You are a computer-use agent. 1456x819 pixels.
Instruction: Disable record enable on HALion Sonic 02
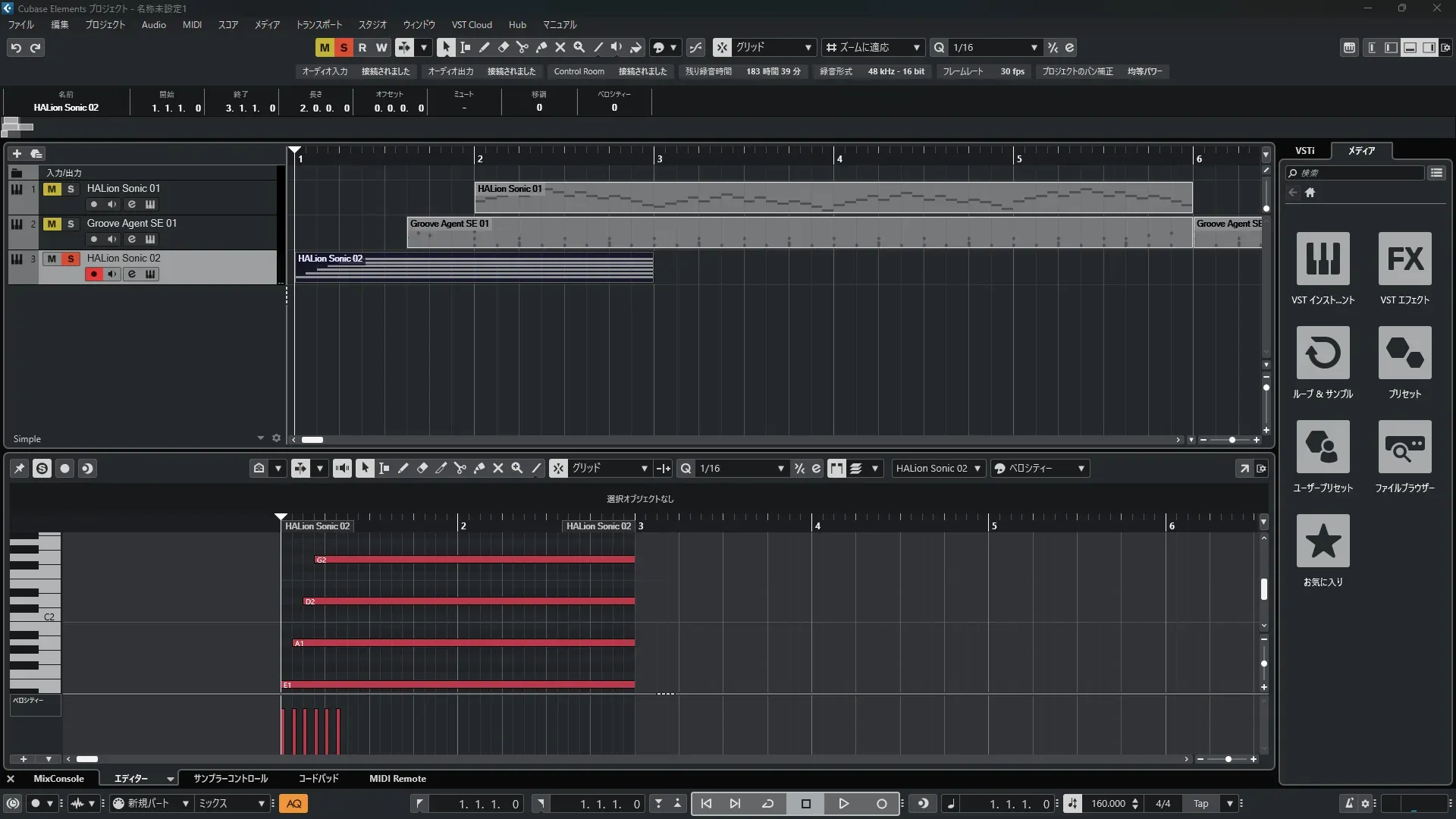point(93,274)
